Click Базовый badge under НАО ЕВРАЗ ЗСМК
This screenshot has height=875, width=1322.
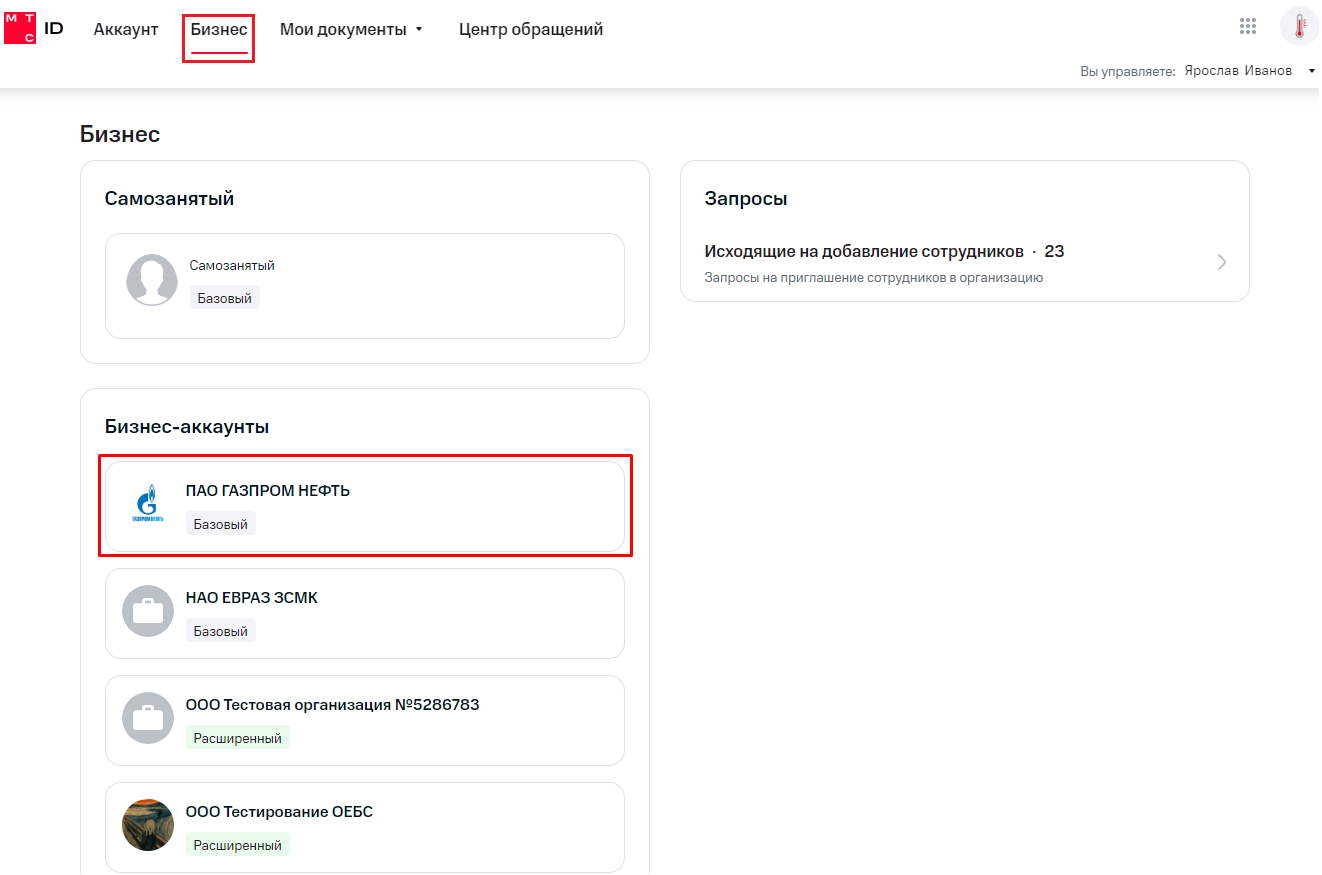pos(221,631)
